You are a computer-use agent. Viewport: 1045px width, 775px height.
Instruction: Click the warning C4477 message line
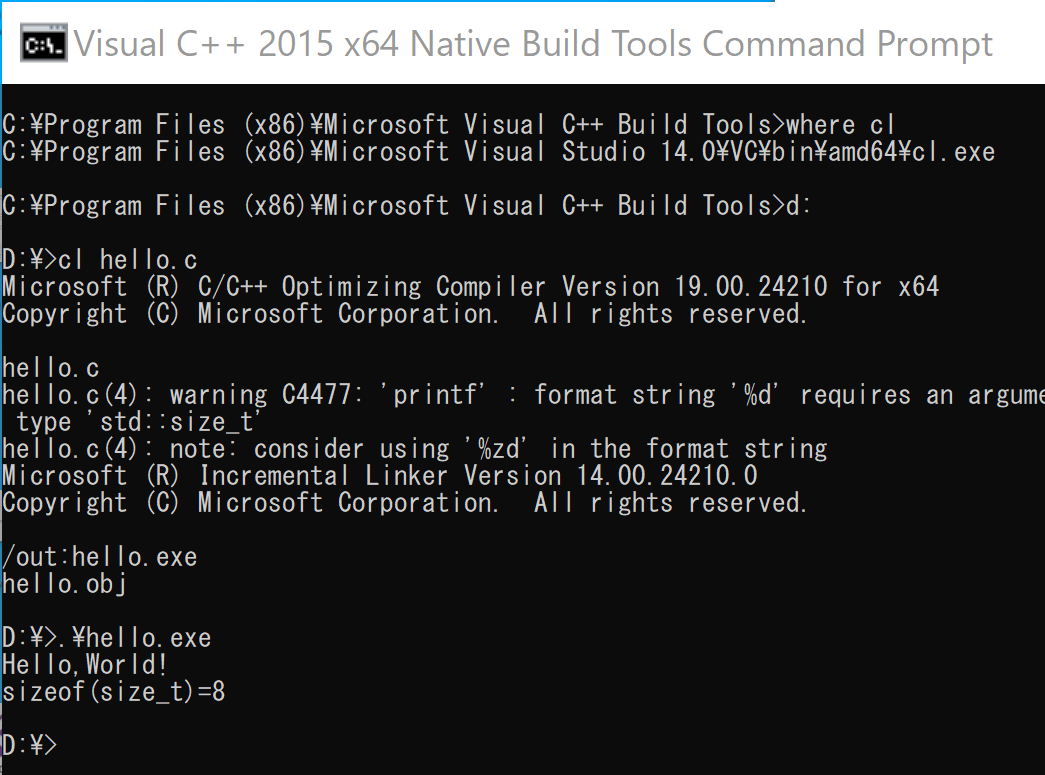(522, 395)
